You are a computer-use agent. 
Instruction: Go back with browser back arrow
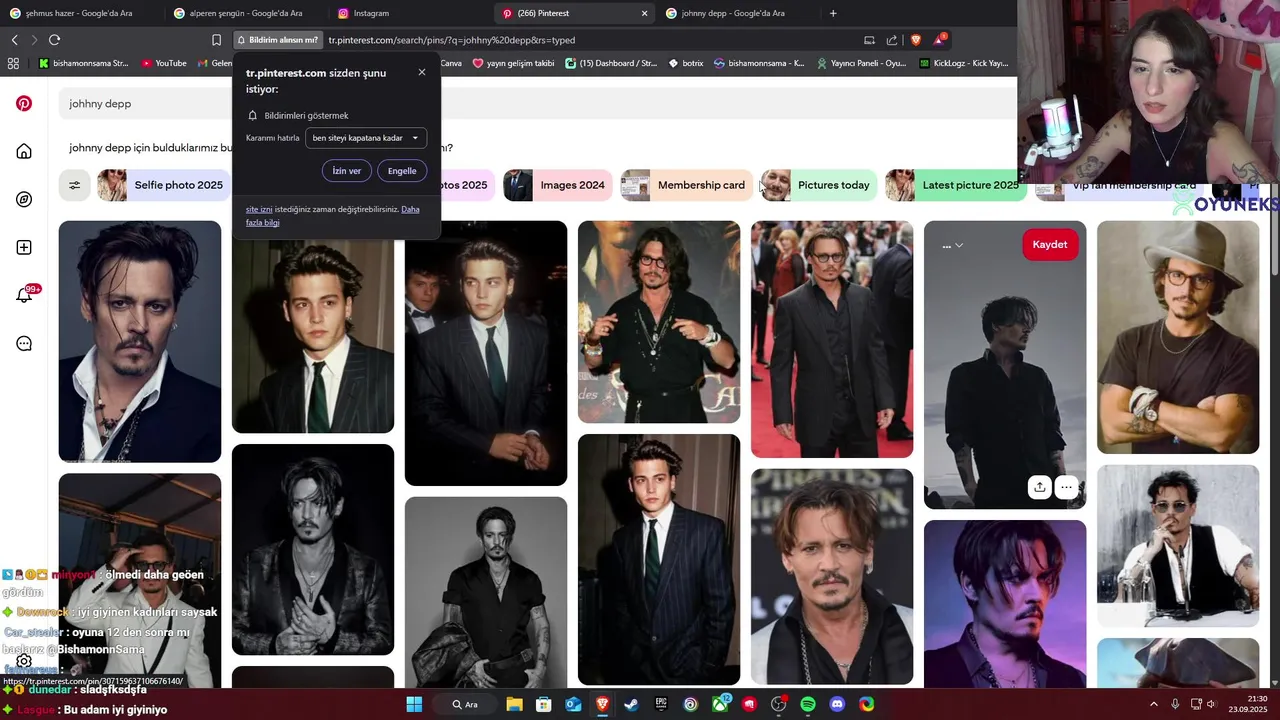coord(14,40)
